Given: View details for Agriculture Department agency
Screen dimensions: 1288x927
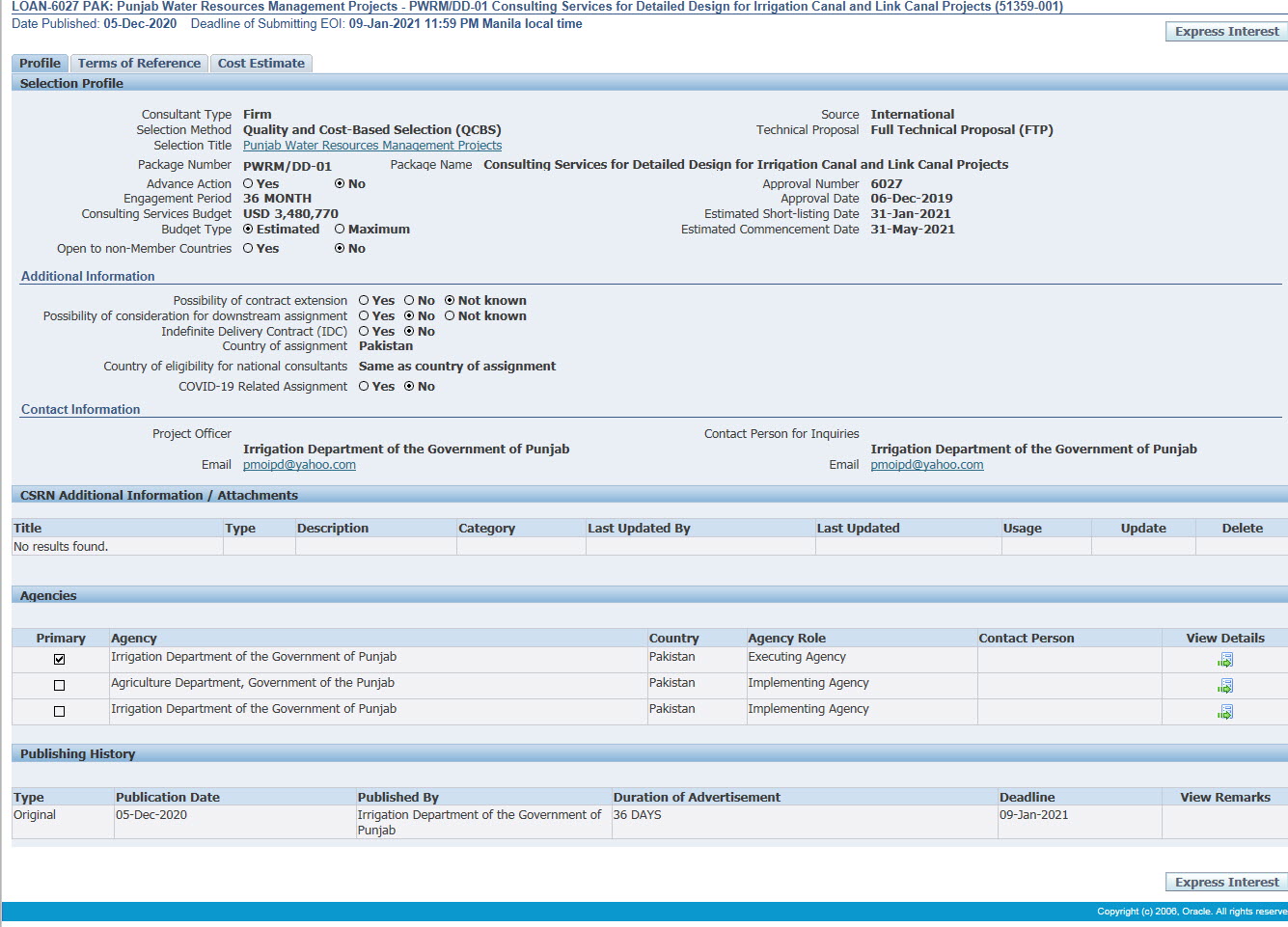Looking at the screenshot, I should (1225, 686).
